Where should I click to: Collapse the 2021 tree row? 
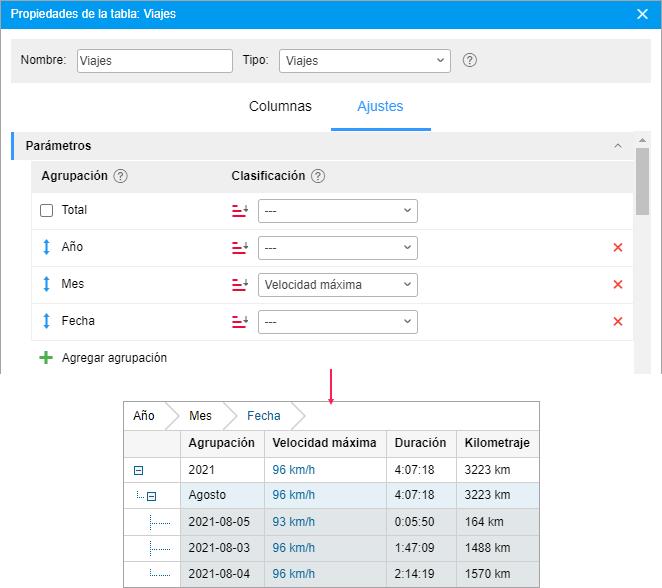point(139,470)
